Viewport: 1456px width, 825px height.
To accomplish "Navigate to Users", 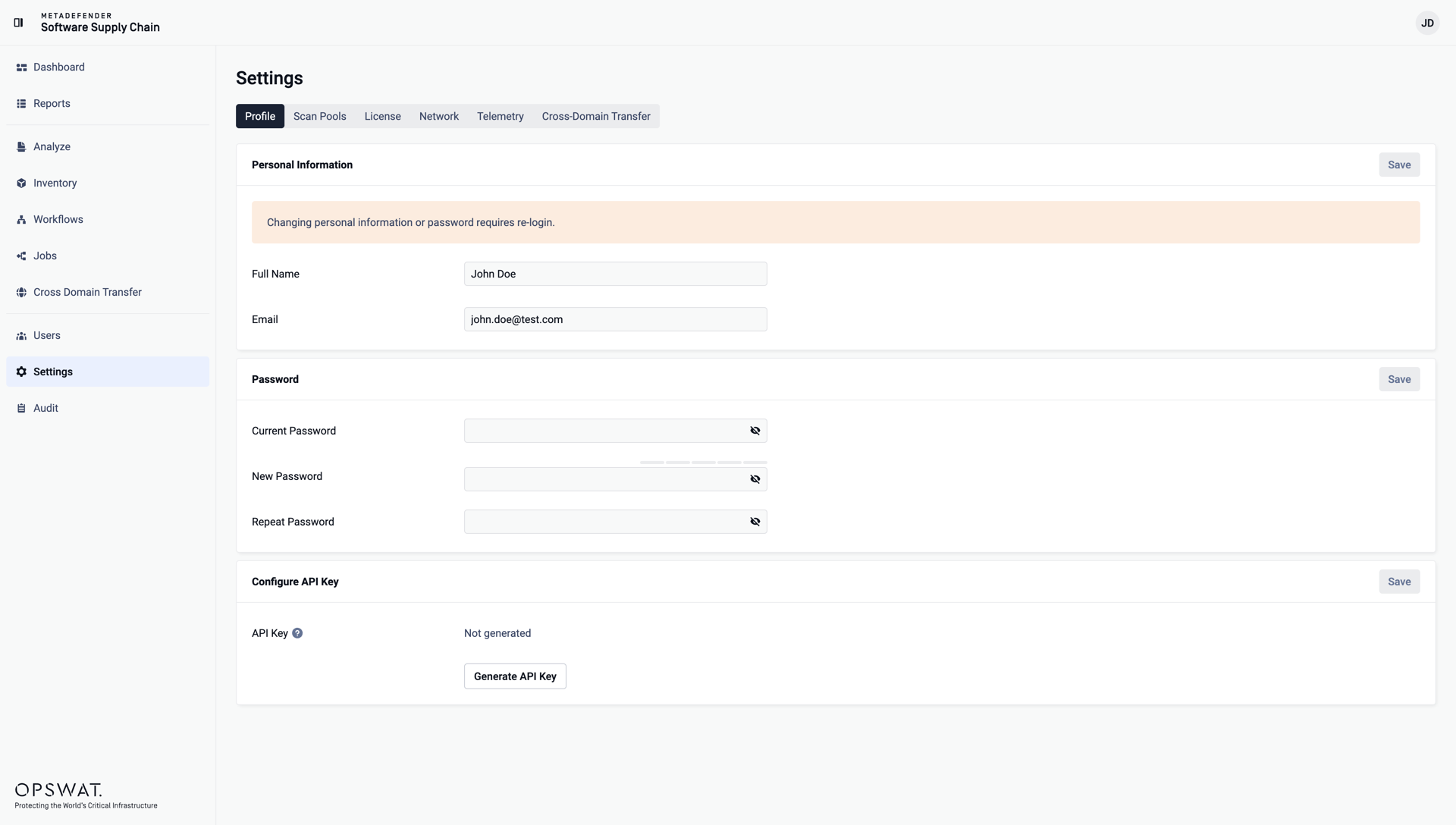I will coord(108,336).
